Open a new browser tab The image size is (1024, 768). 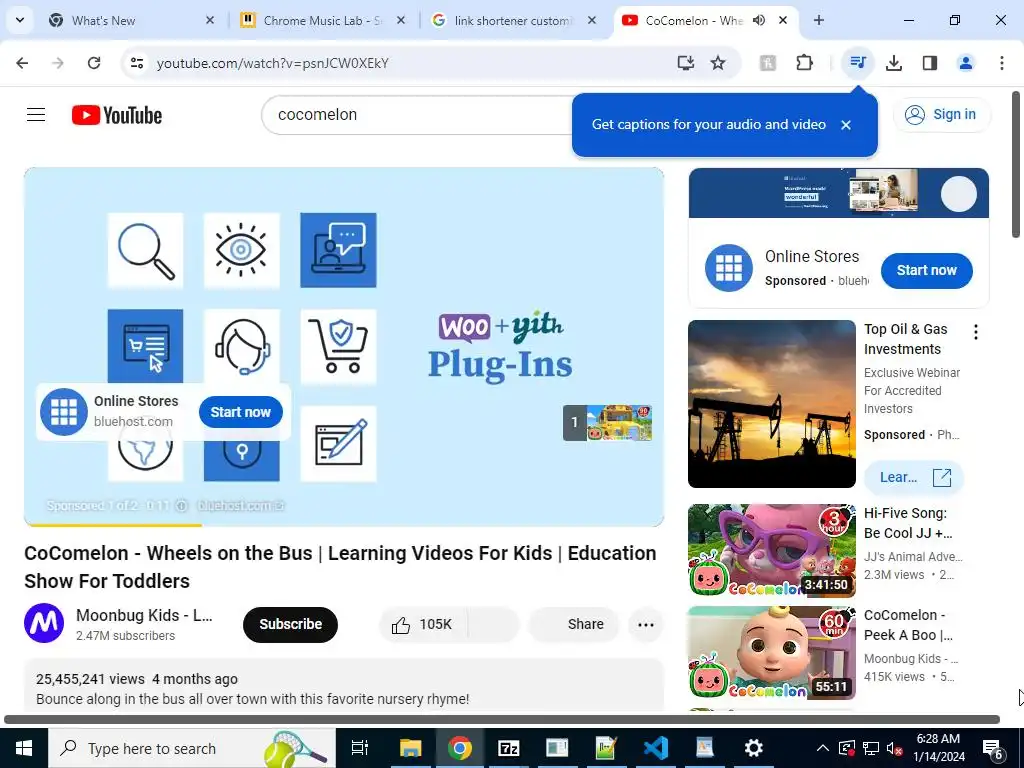(x=819, y=20)
